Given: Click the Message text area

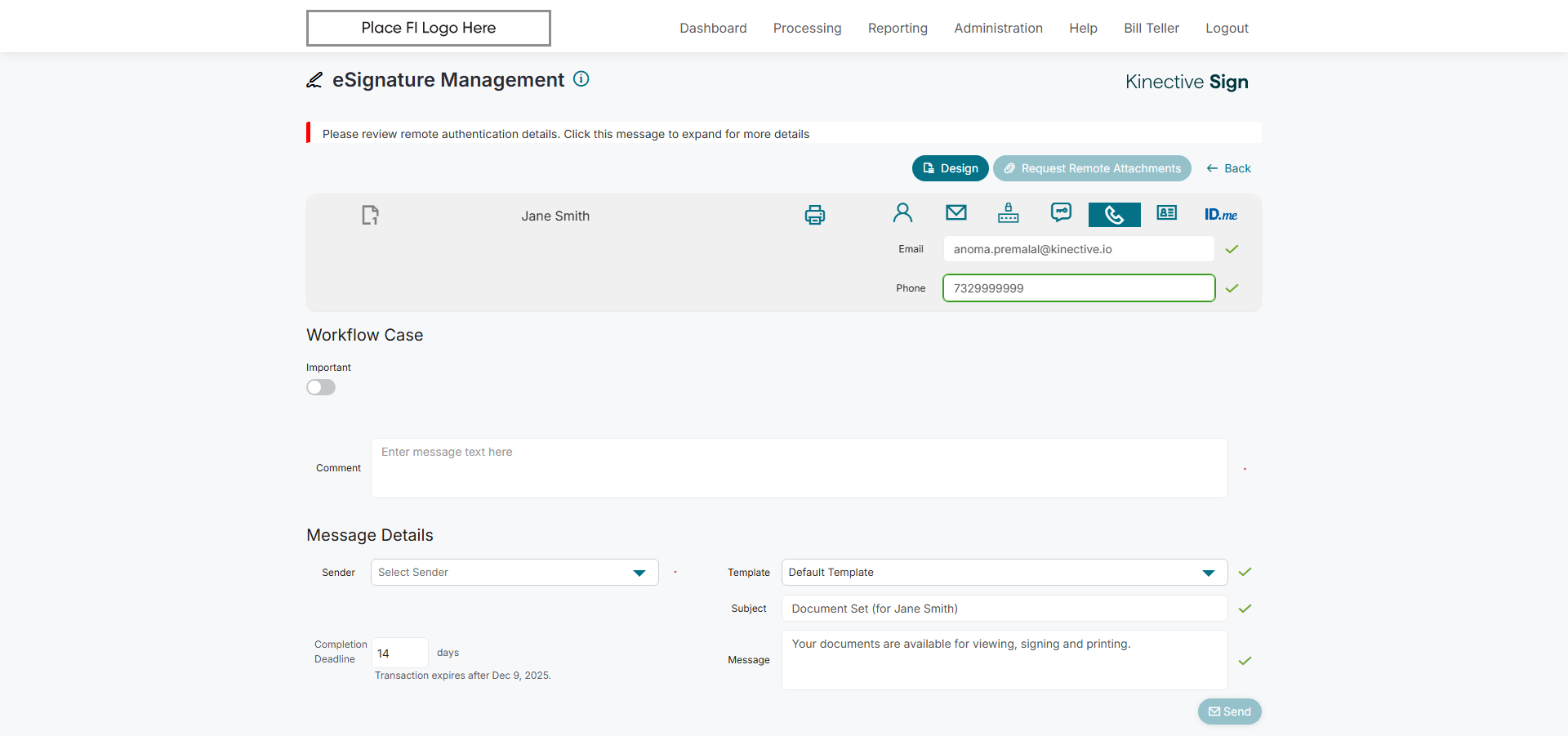Looking at the screenshot, I should (1004, 660).
